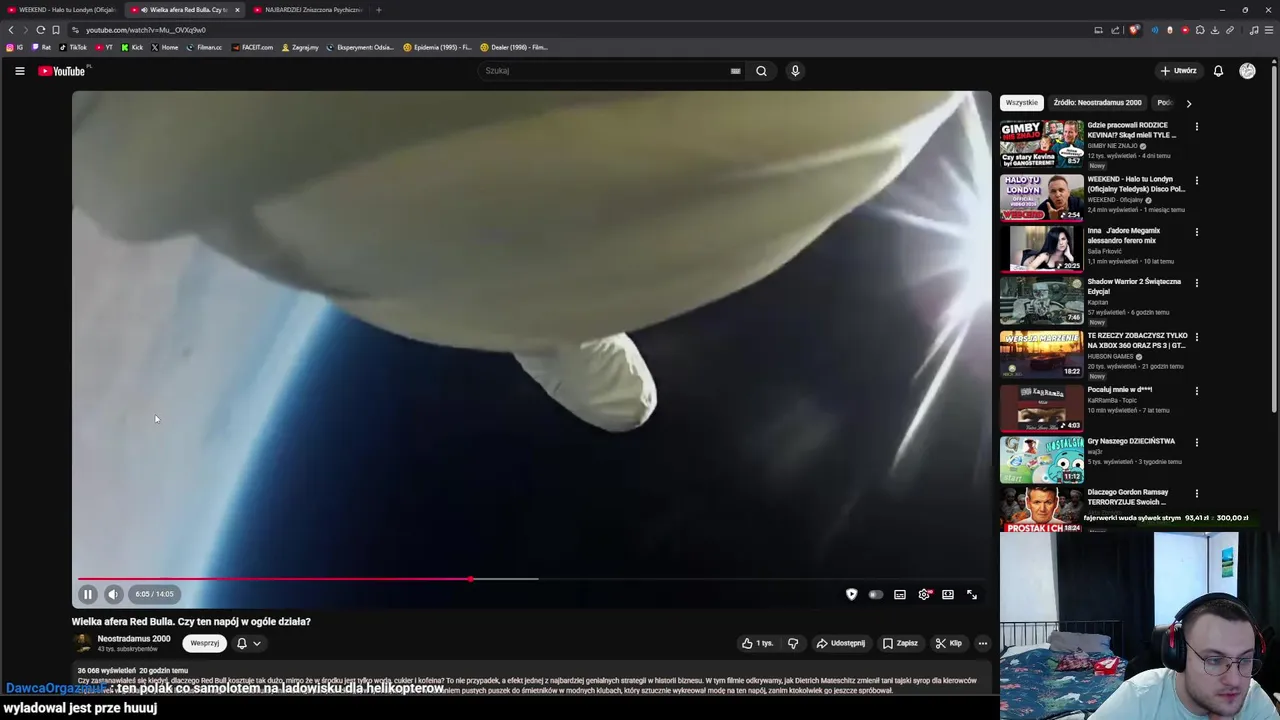Click the Wesprzyj button
1280x720 pixels.
point(205,643)
